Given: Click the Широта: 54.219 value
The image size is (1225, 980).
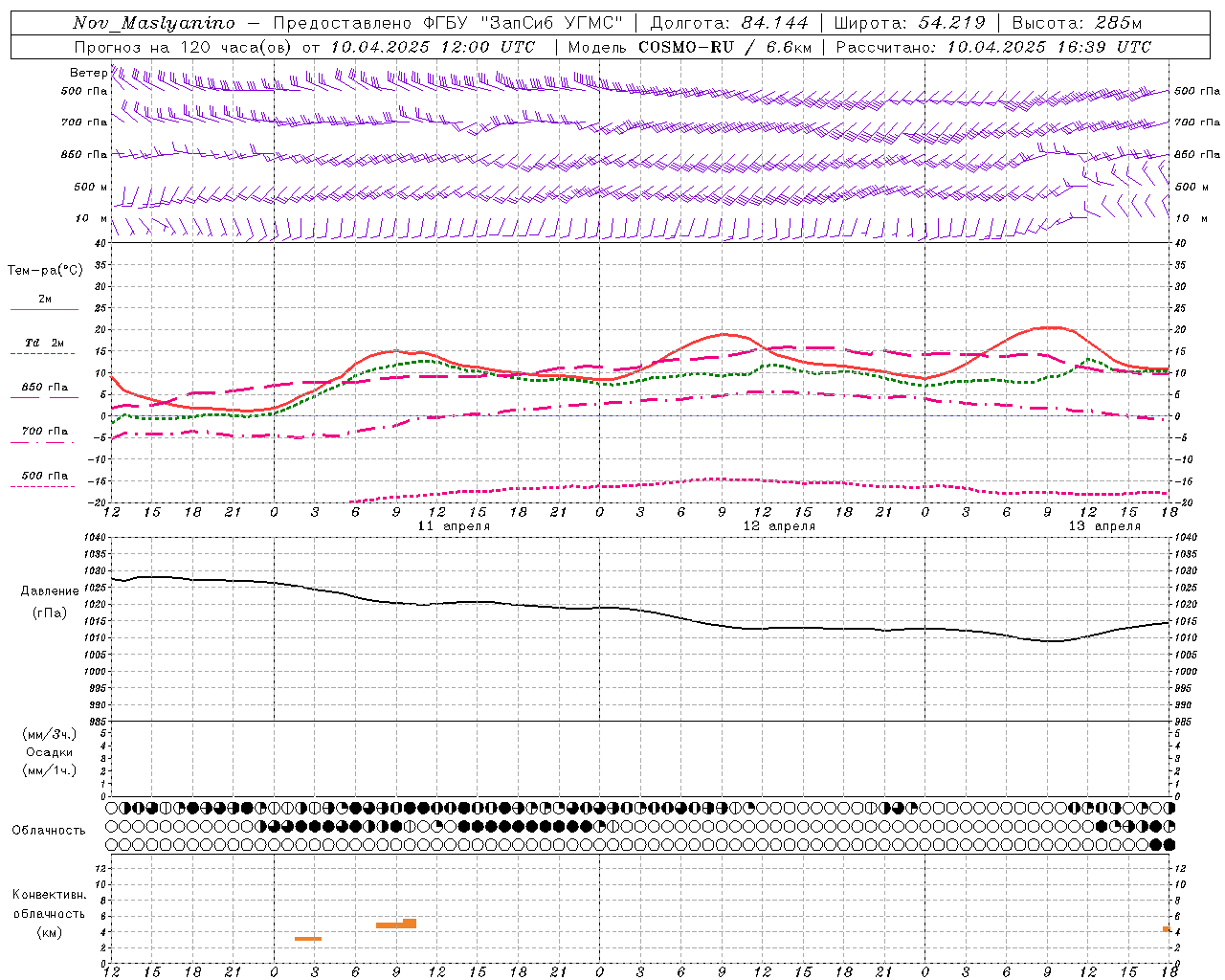Looking at the screenshot, I should (910, 23).
